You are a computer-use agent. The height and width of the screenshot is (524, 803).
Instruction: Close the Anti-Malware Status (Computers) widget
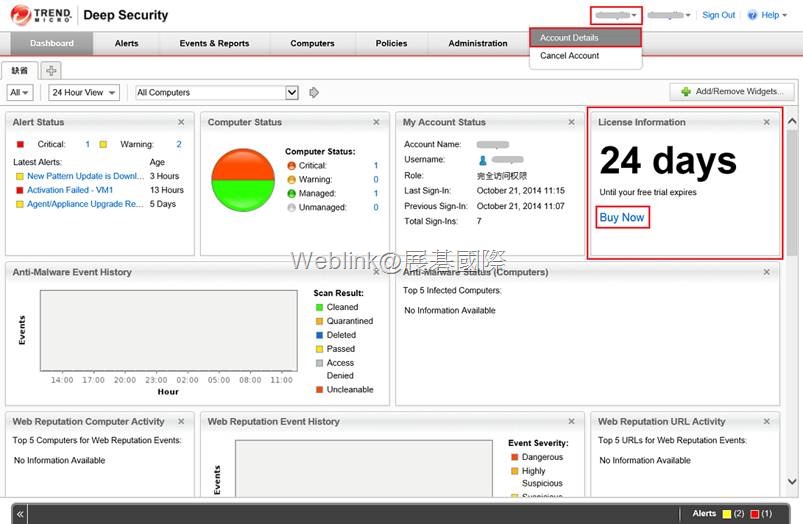(766, 272)
